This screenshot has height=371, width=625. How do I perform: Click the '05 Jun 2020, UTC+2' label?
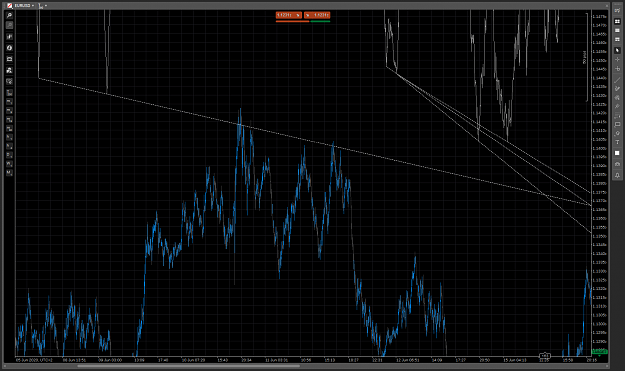coord(34,360)
